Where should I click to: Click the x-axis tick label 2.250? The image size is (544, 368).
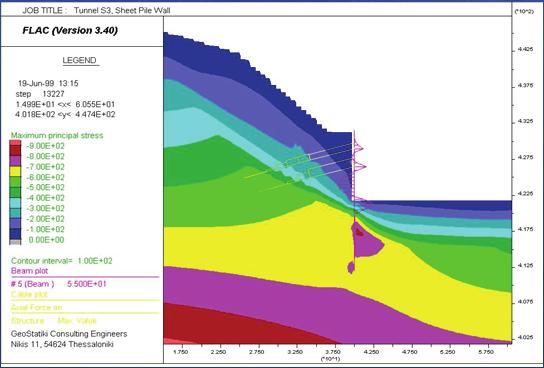[x=218, y=352]
